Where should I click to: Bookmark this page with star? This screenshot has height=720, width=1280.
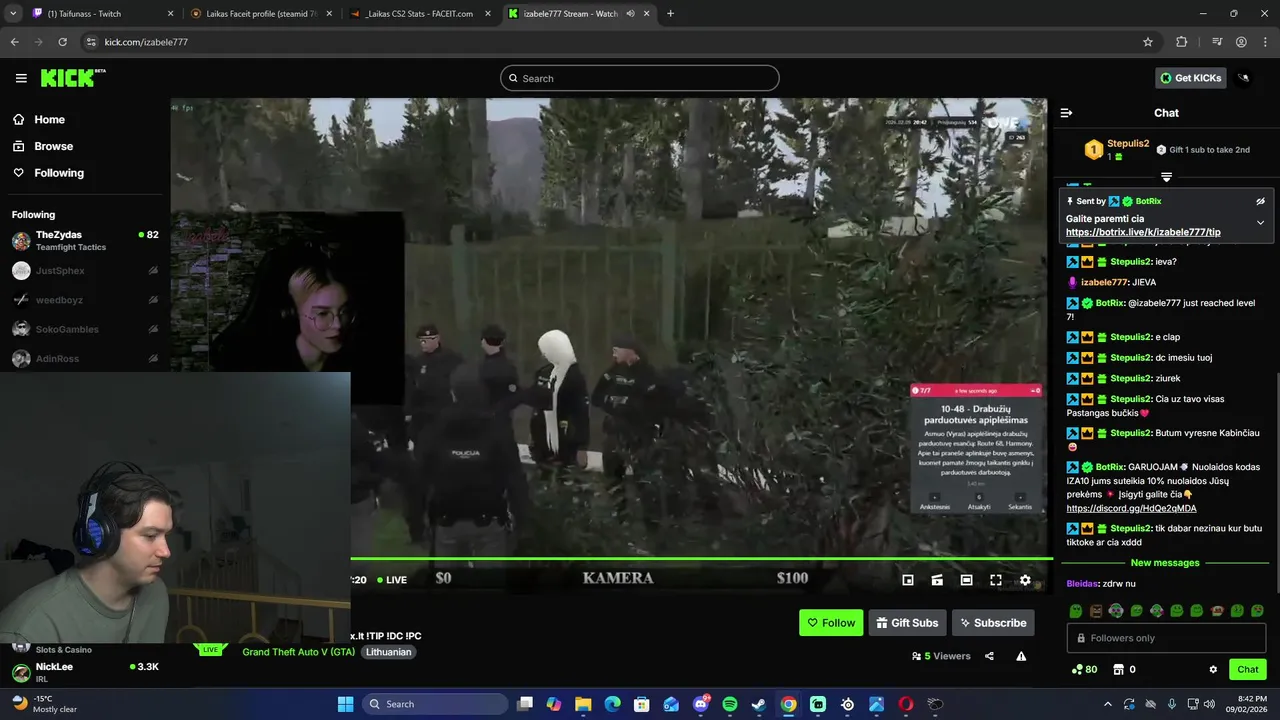click(x=1148, y=42)
